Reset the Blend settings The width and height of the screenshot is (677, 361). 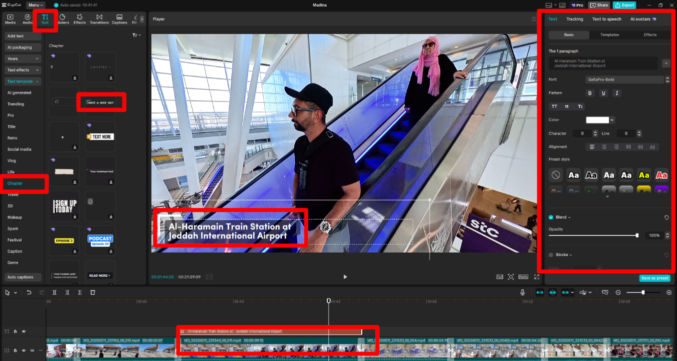[667, 217]
